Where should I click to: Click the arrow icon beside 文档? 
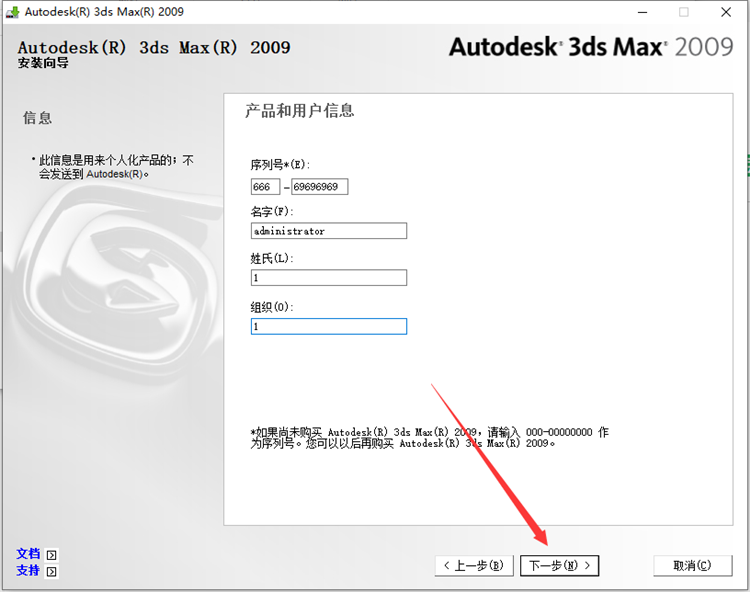[51, 555]
